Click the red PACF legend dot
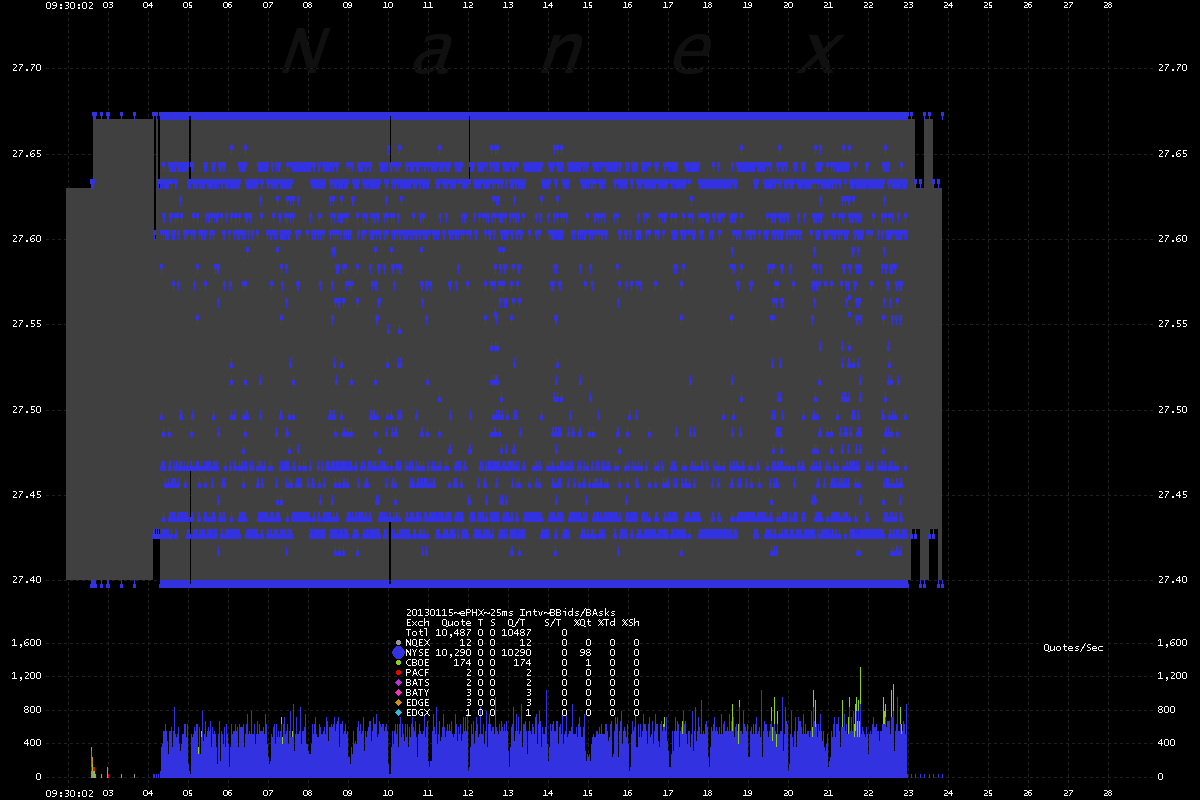Screen dimensions: 1200x800 pyautogui.click(x=398, y=672)
